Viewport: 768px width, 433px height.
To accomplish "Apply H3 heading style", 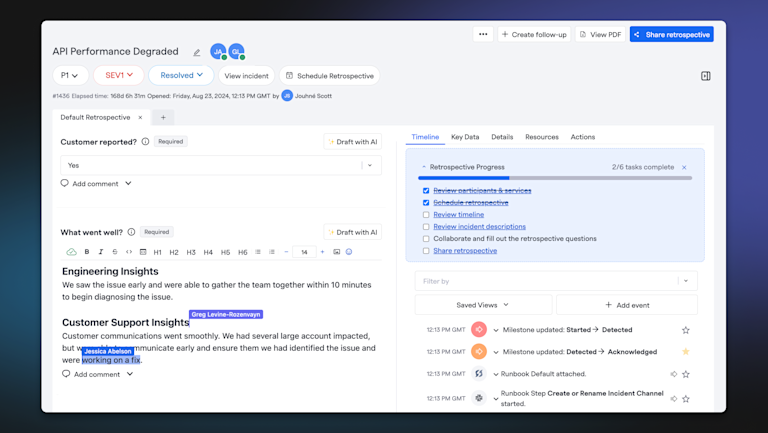I will (191, 252).
